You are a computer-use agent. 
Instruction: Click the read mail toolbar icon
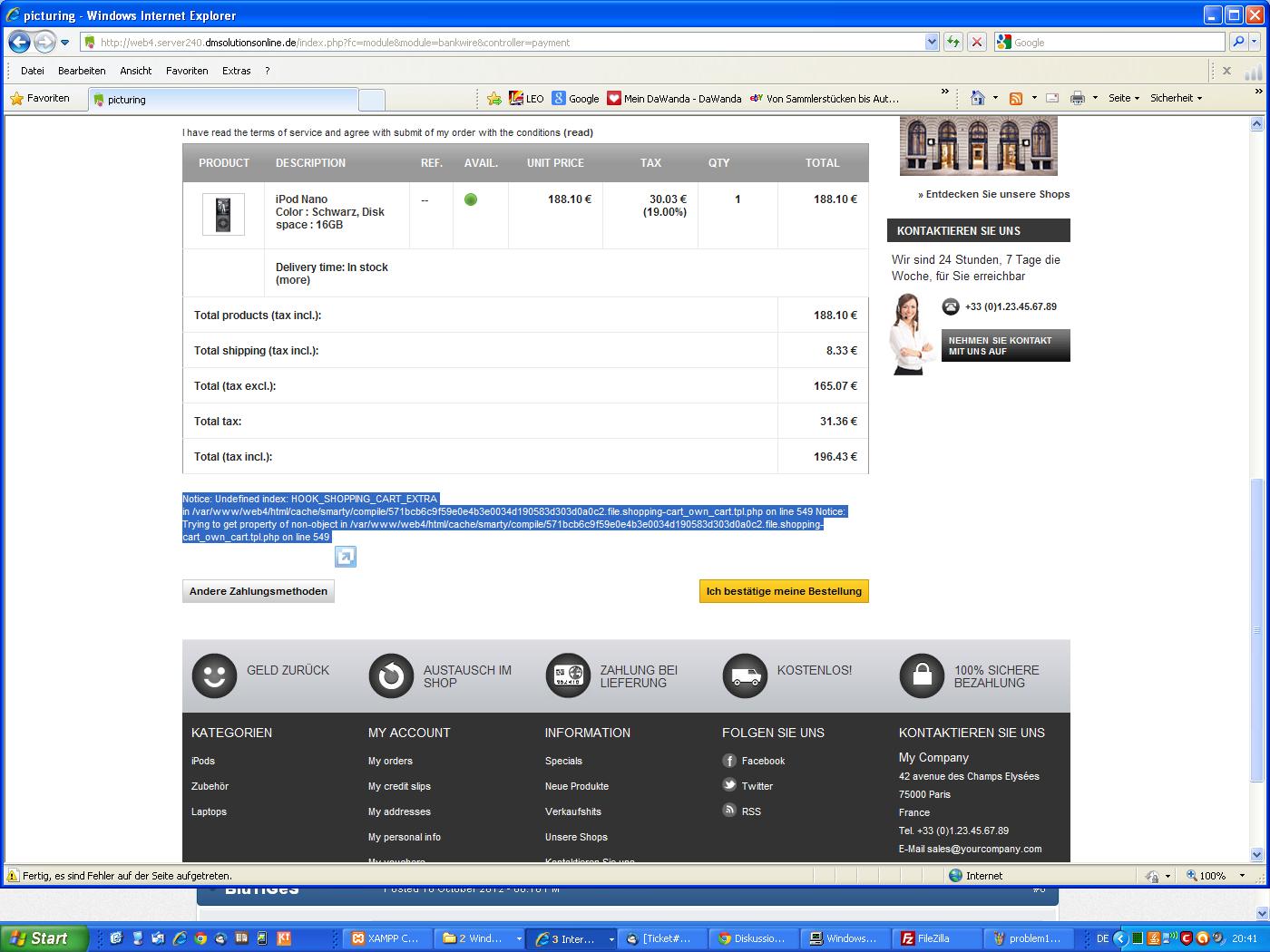pos(1052,98)
